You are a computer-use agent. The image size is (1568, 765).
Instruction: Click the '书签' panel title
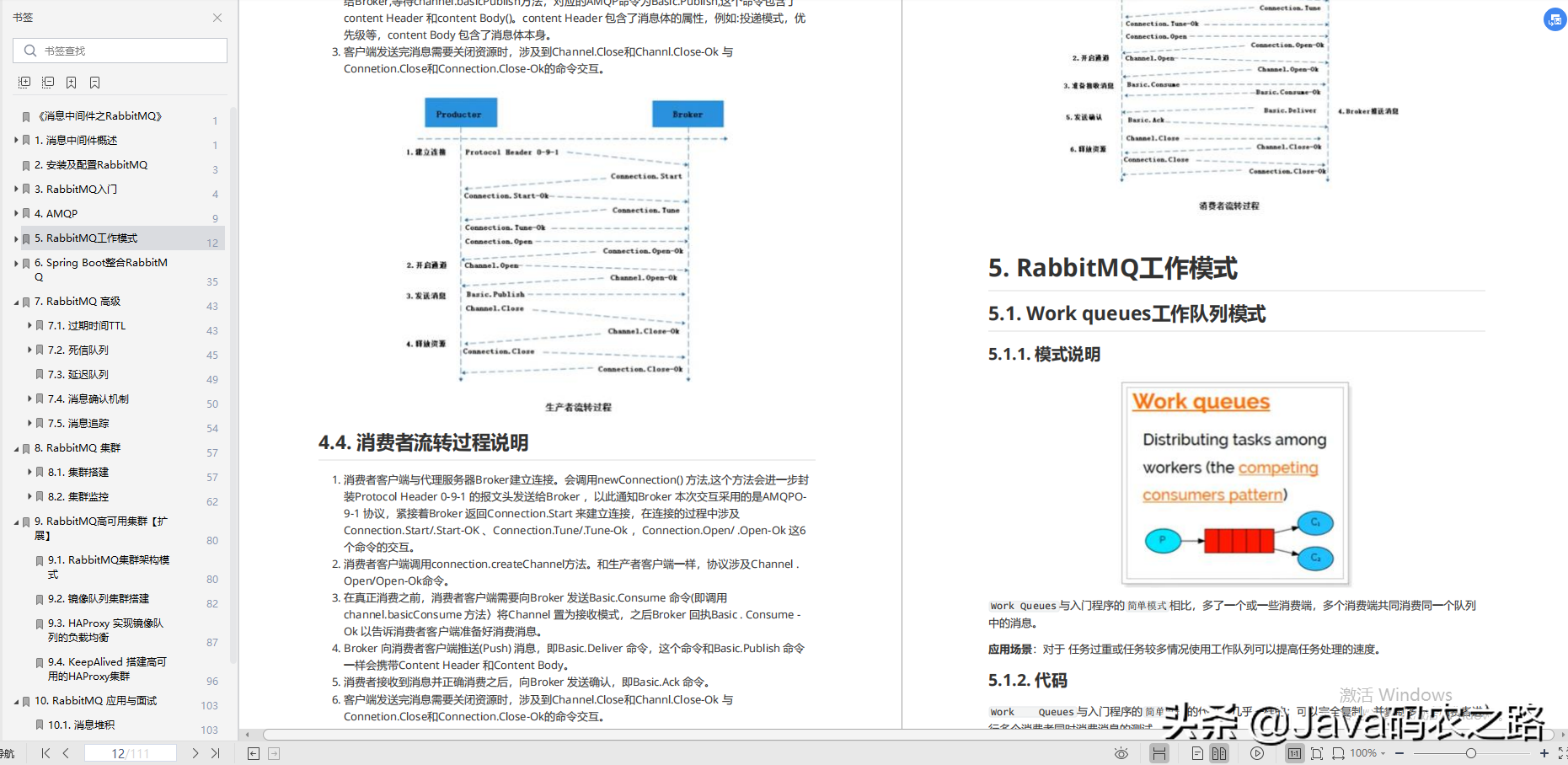tap(23, 17)
